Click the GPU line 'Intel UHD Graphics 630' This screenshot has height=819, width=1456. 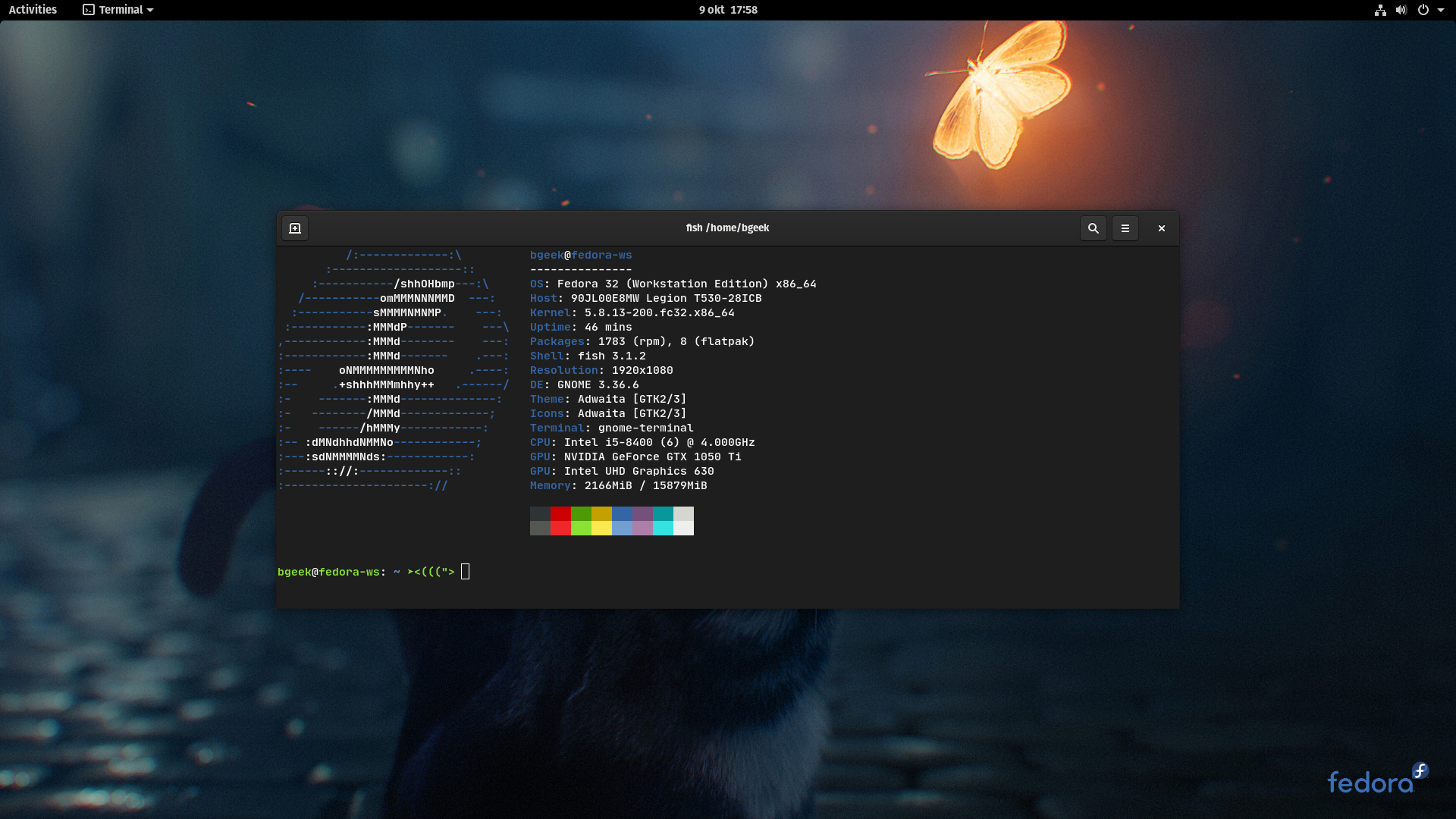[639, 471]
